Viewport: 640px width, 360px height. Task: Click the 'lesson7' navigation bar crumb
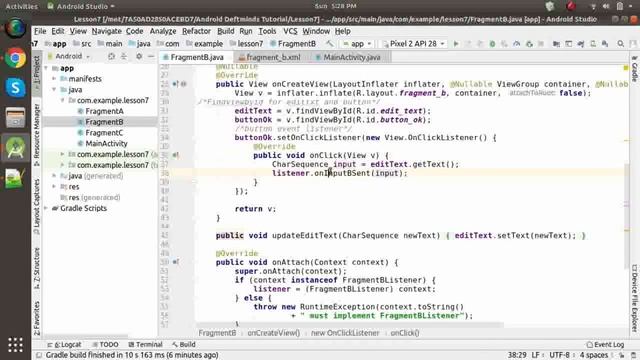tap(246, 44)
